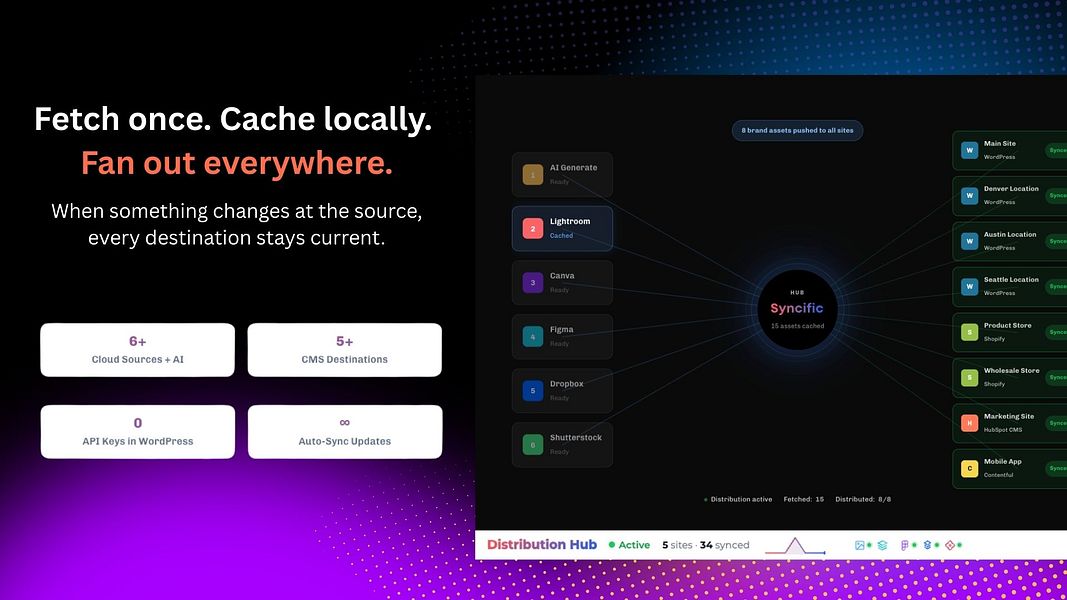Select the 'Mobile App' destination label
The width and height of the screenshot is (1067, 600).
point(1003,461)
